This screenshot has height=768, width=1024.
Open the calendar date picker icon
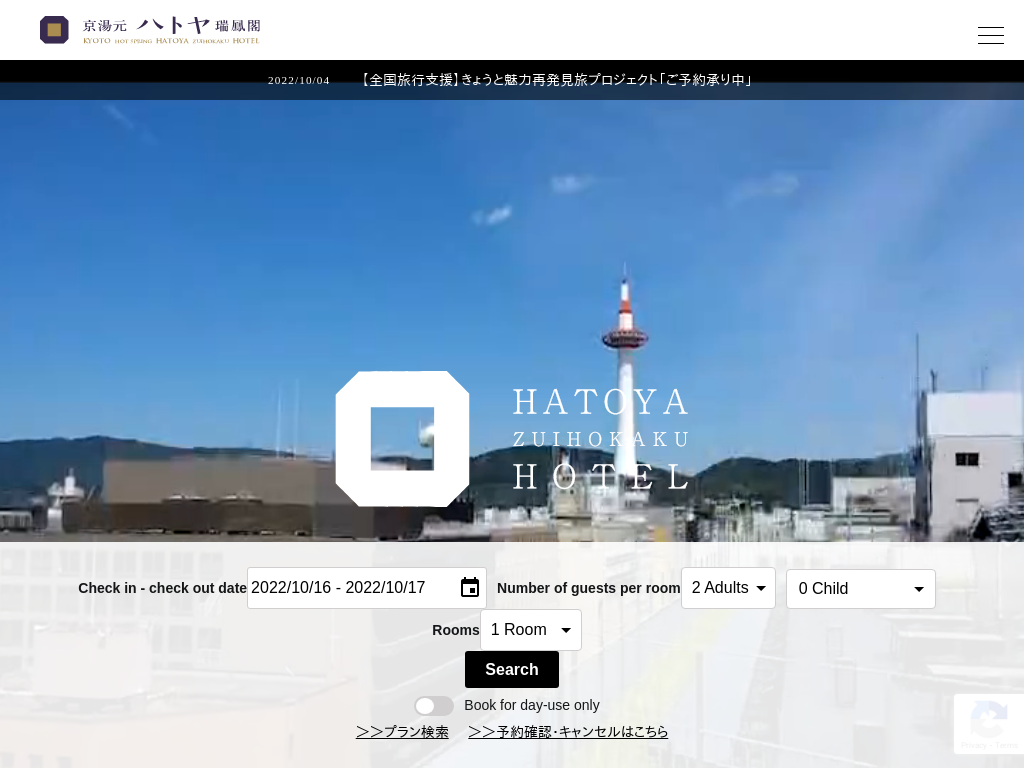(x=470, y=588)
